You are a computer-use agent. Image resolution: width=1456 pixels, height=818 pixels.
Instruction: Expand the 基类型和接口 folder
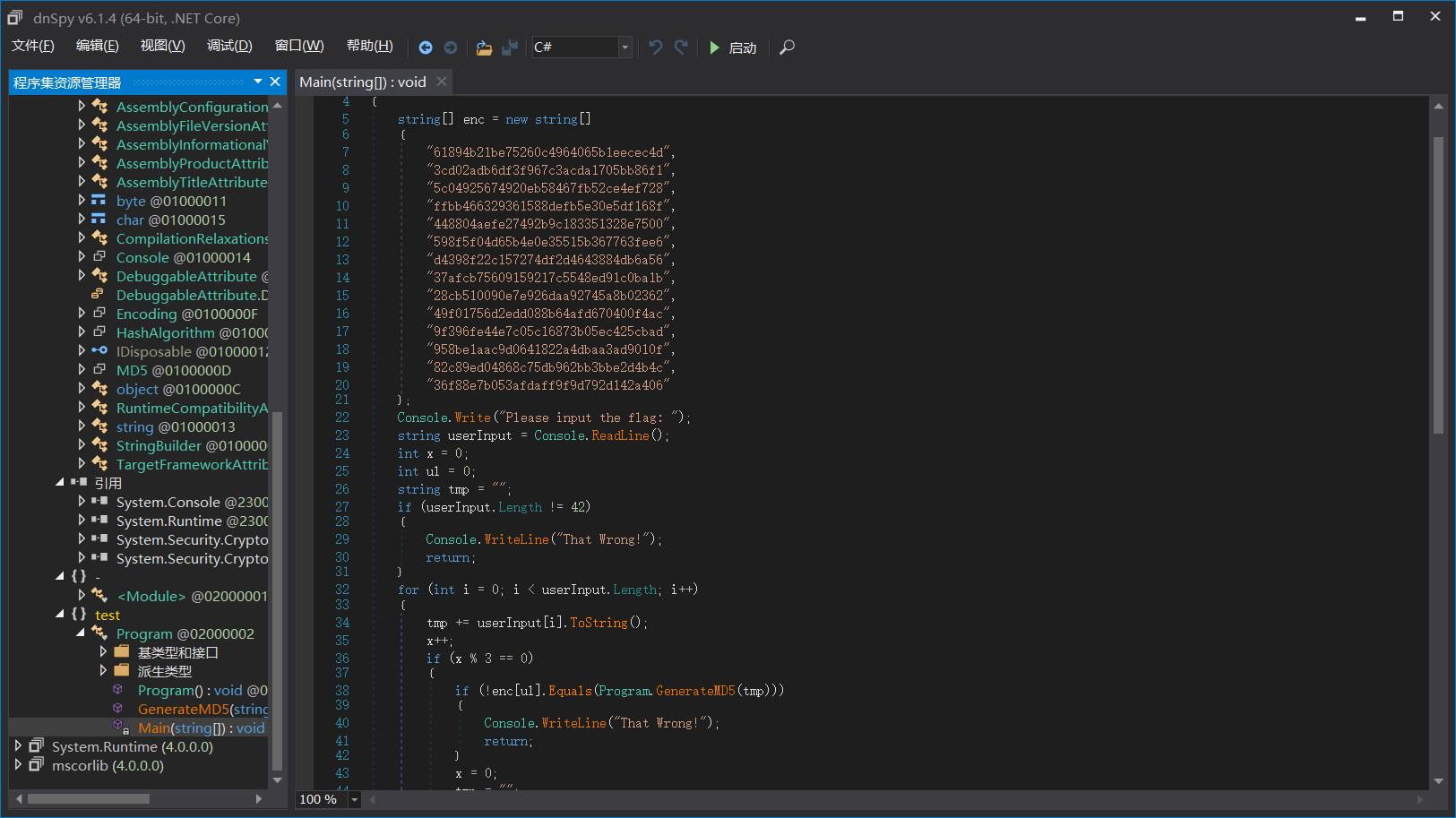tap(103, 651)
